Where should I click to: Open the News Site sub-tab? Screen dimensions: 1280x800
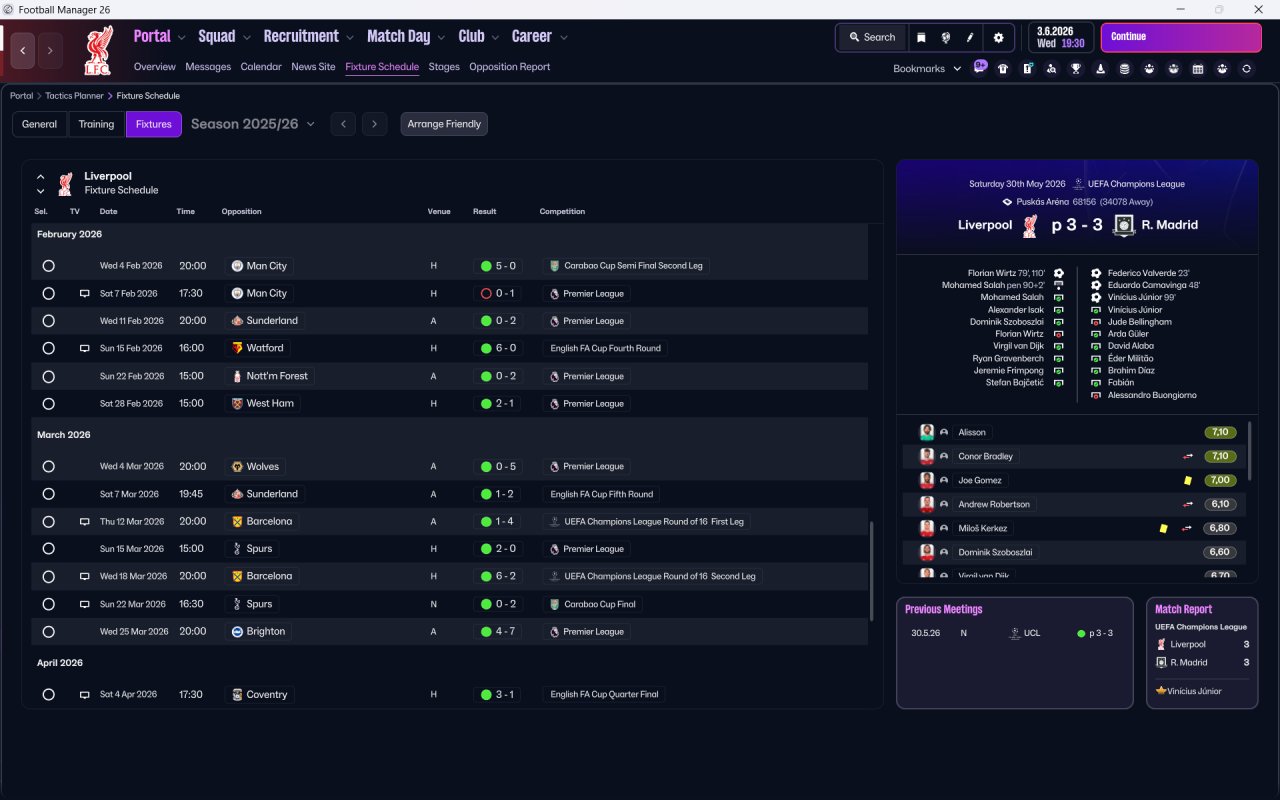tap(313, 67)
